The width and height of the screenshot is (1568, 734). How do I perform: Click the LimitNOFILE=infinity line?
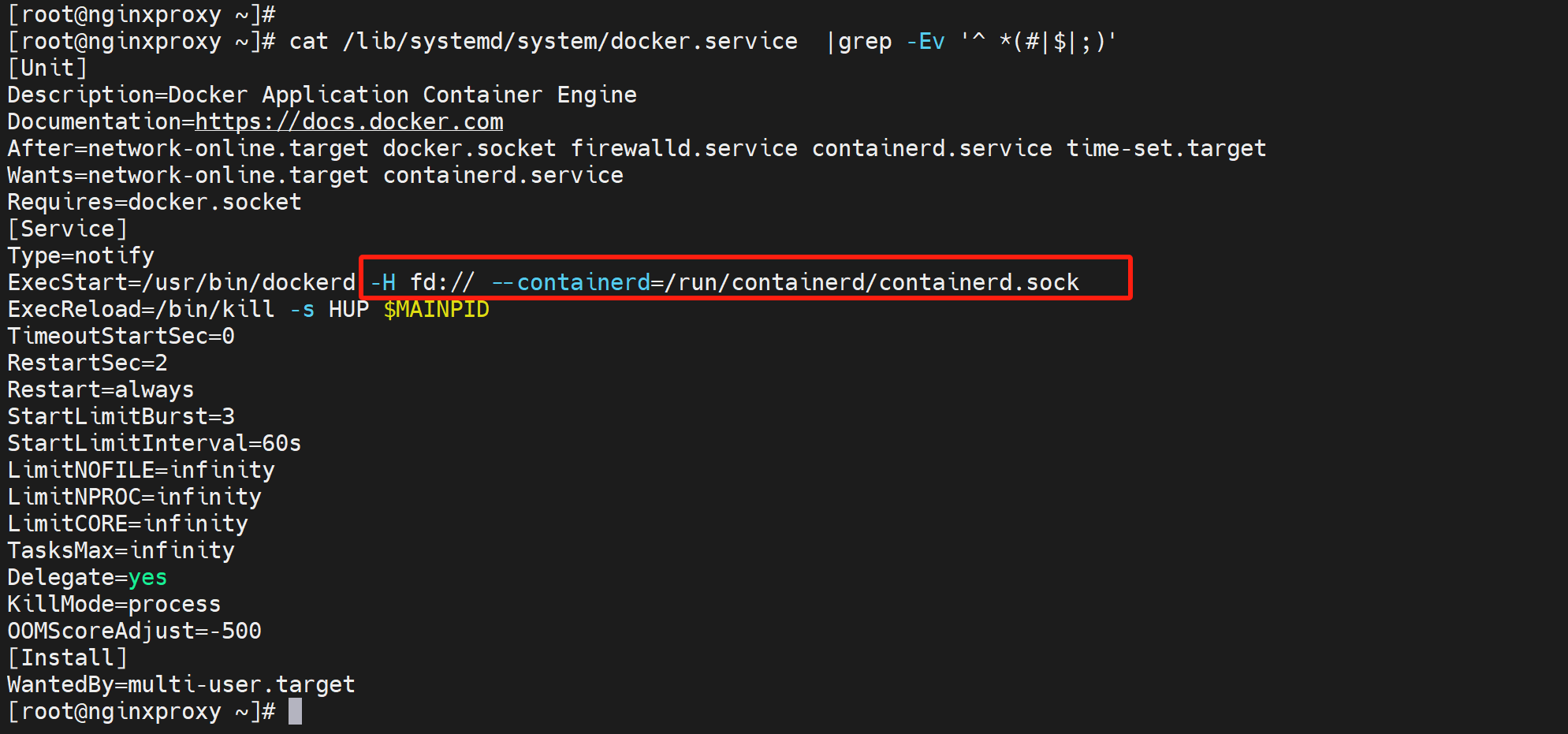point(141,470)
